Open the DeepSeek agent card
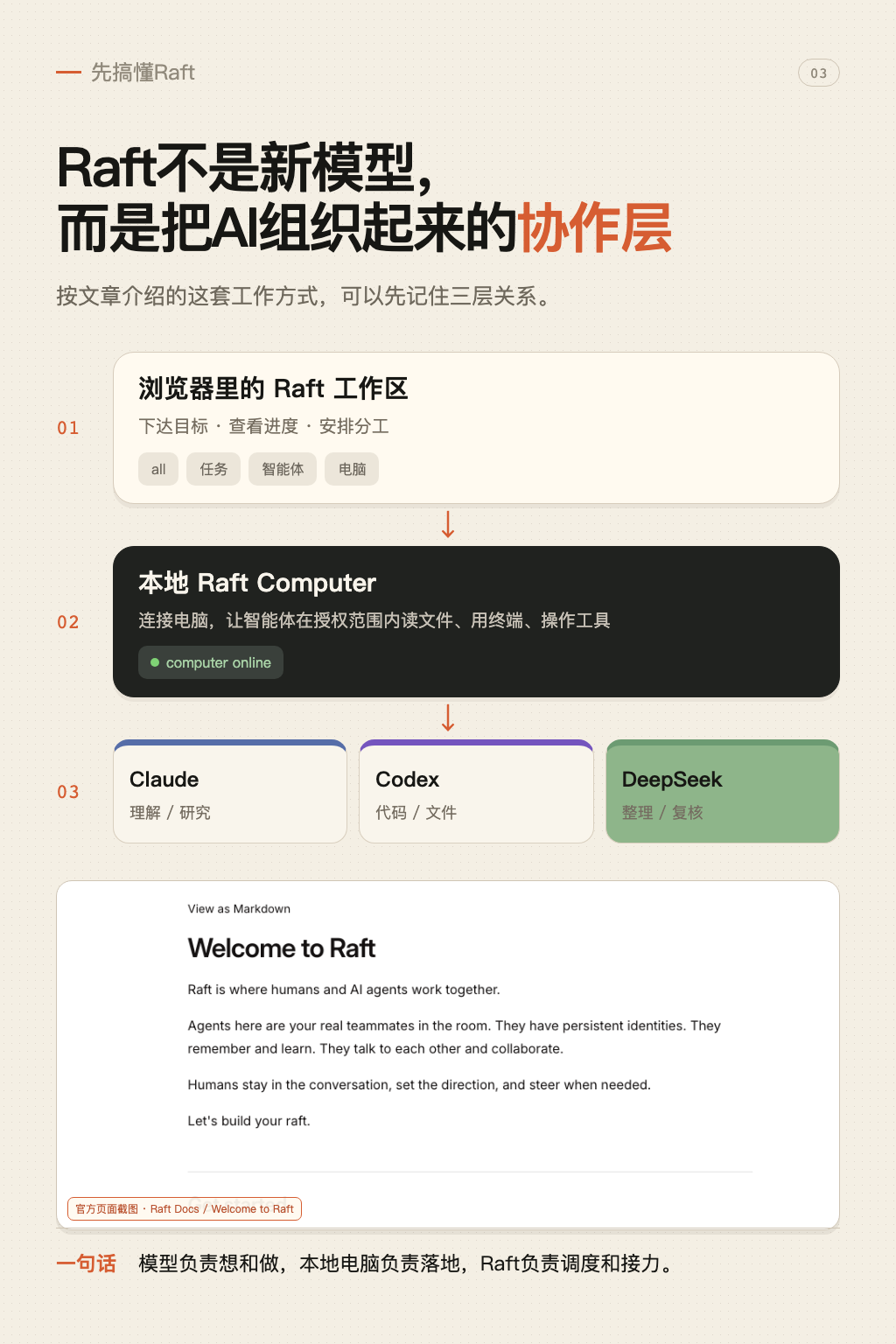The height and width of the screenshot is (1344, 896). pyautogui.click(x=723, y=792)
